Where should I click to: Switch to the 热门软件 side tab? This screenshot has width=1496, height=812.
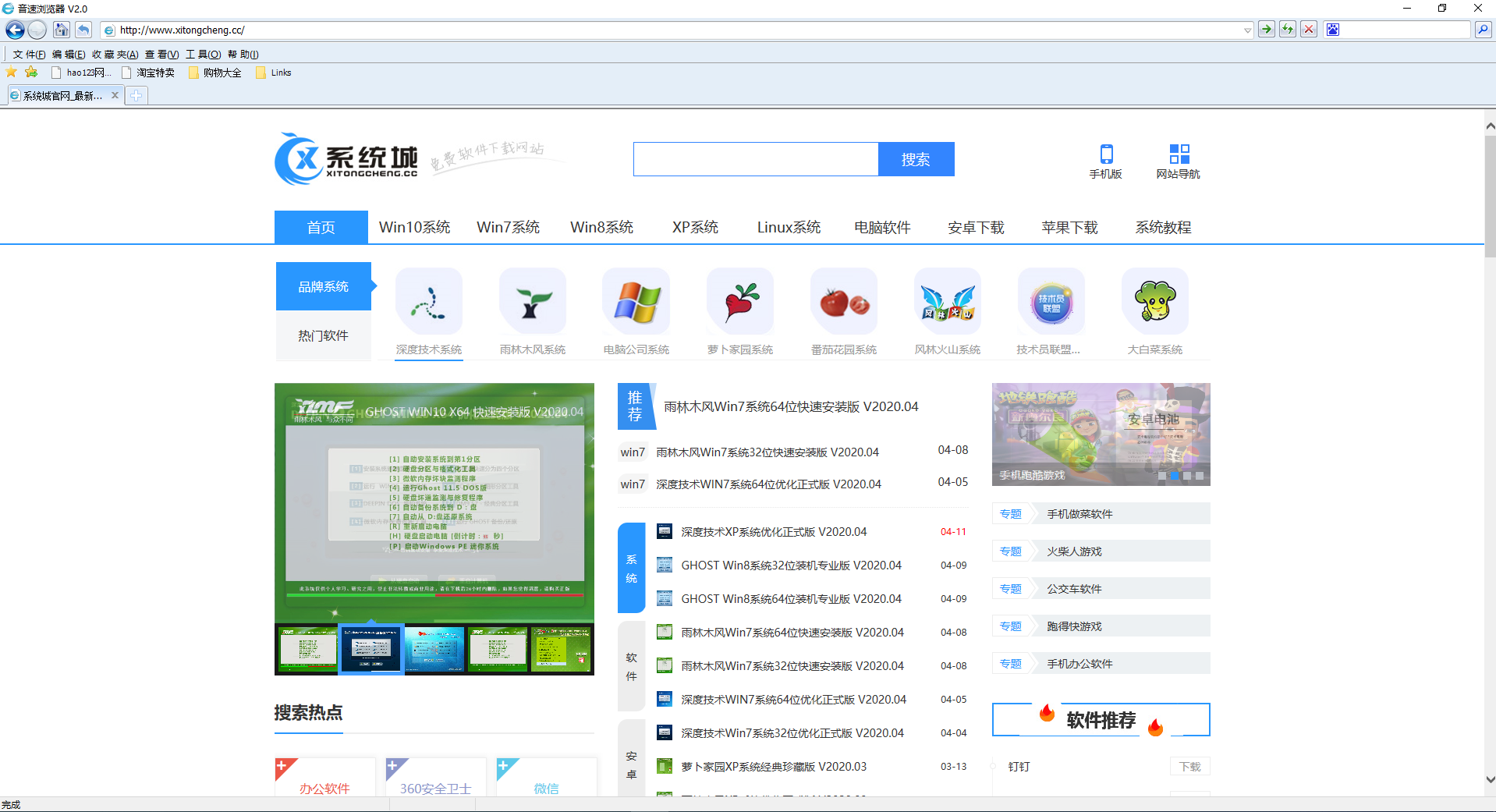click(x=323, y=335)
